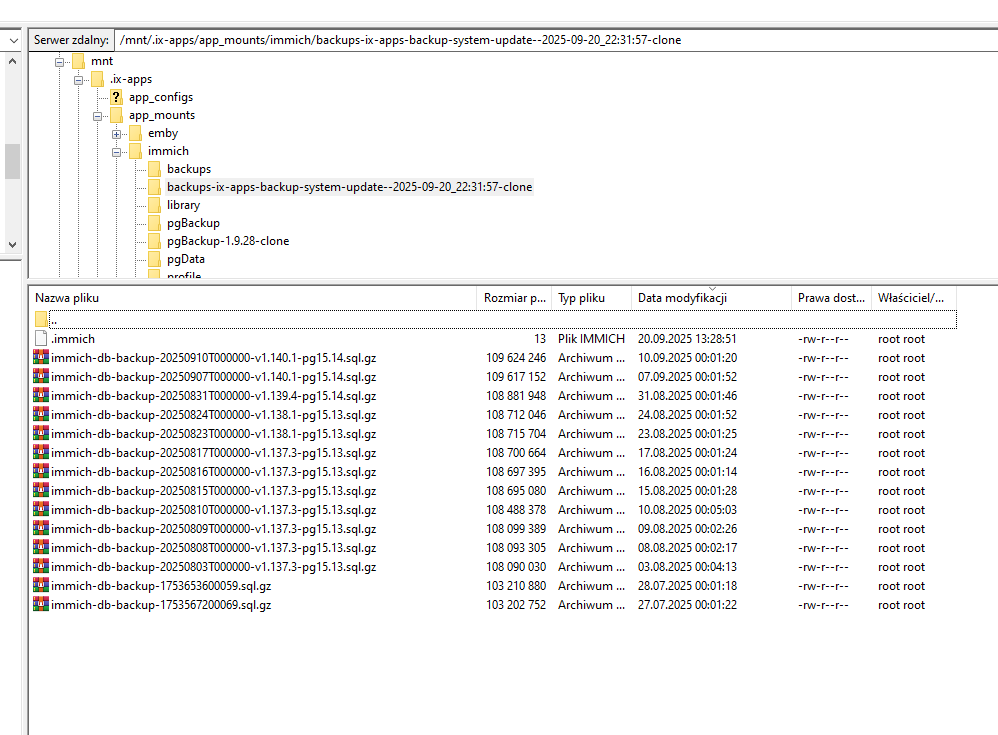Click the emby folder icon

coord(136,133)
